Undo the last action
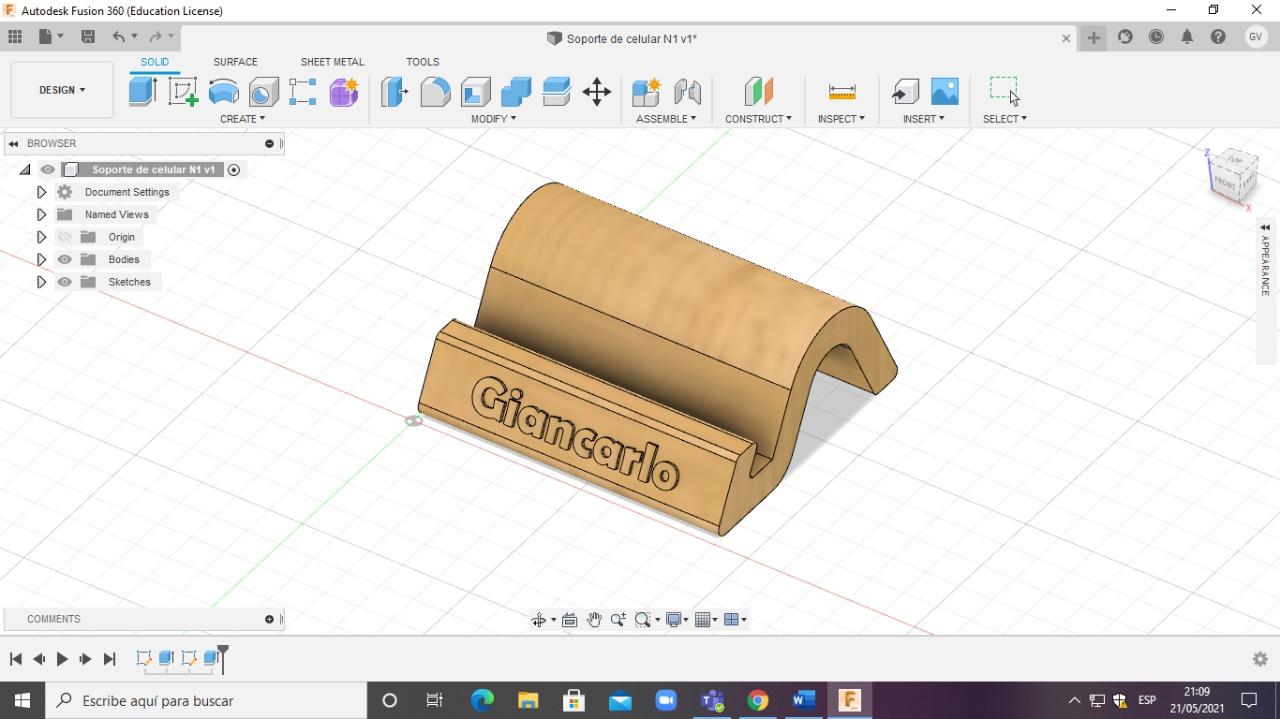This screenshot has height=719, width=1280. pyautogui.click(x=119, y=37)
